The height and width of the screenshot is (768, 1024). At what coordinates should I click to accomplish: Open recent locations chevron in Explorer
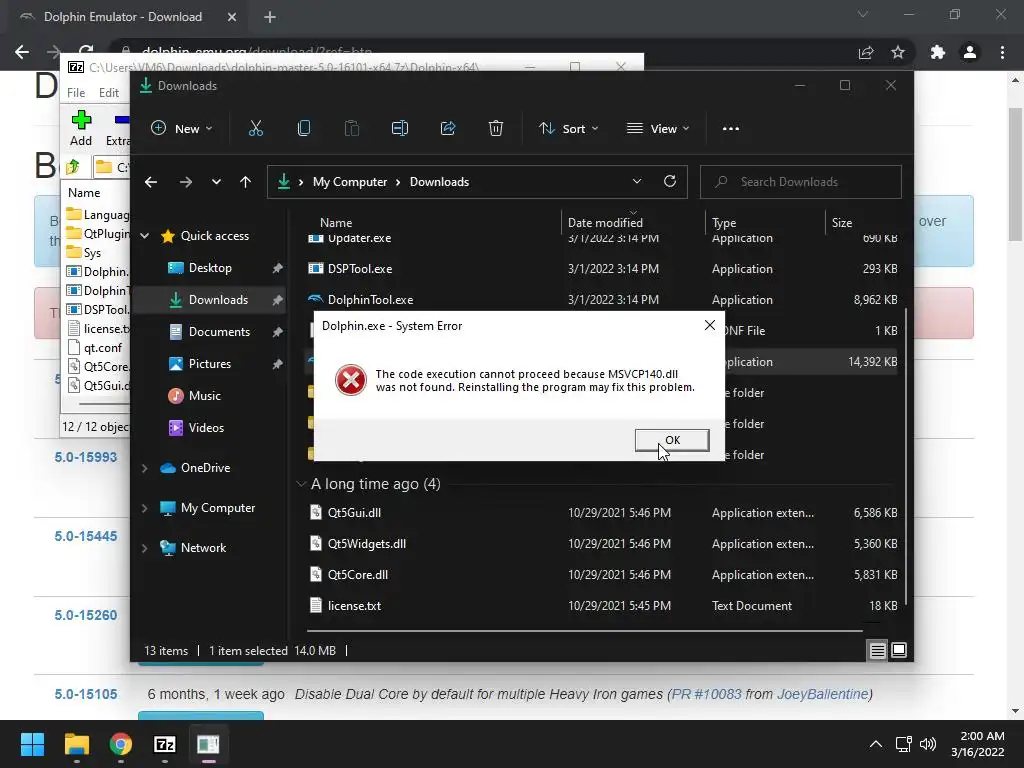pyautogui.click(x=216, y=182)
